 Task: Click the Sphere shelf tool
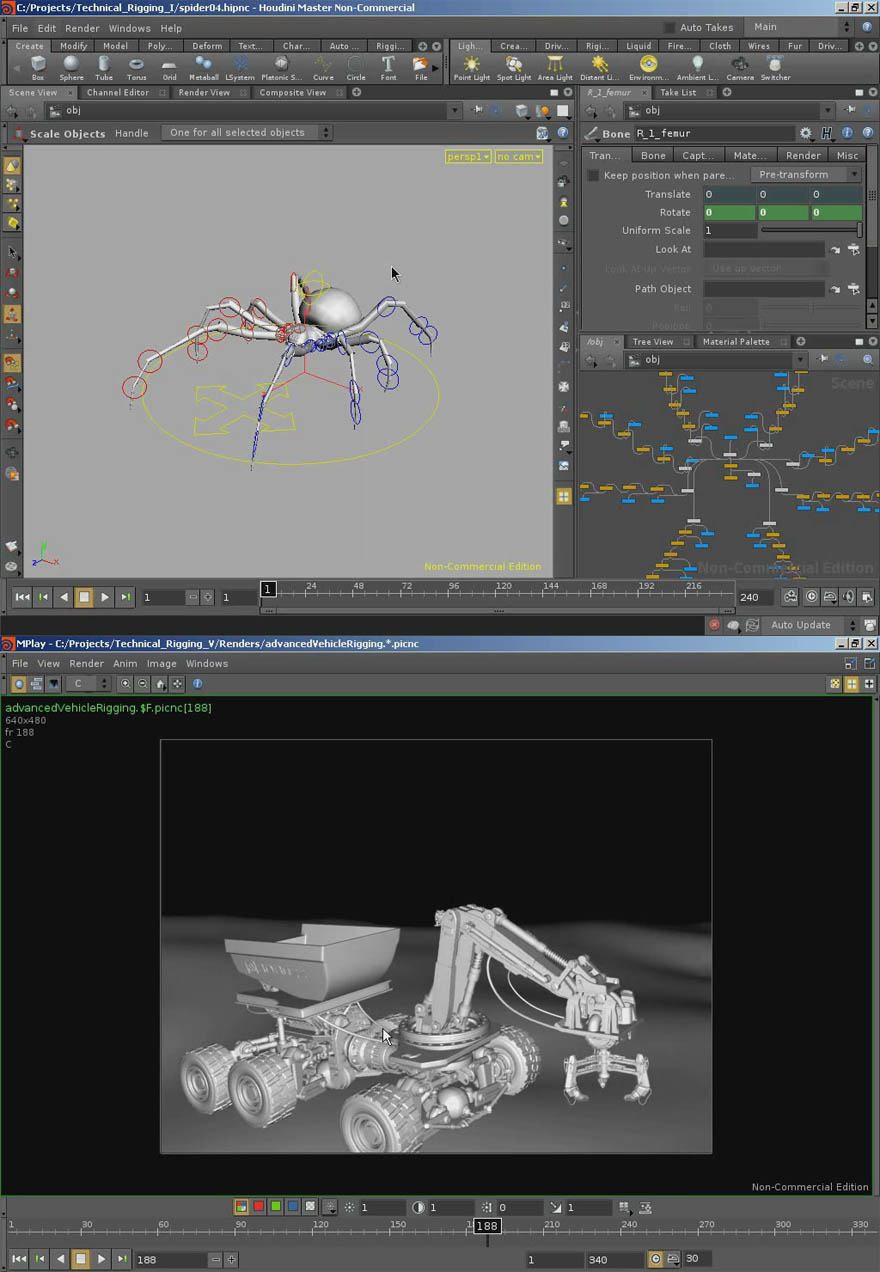pos(71,67)
